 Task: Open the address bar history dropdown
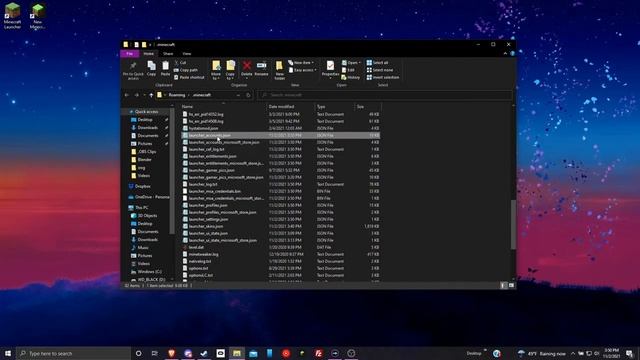[238, 95]
